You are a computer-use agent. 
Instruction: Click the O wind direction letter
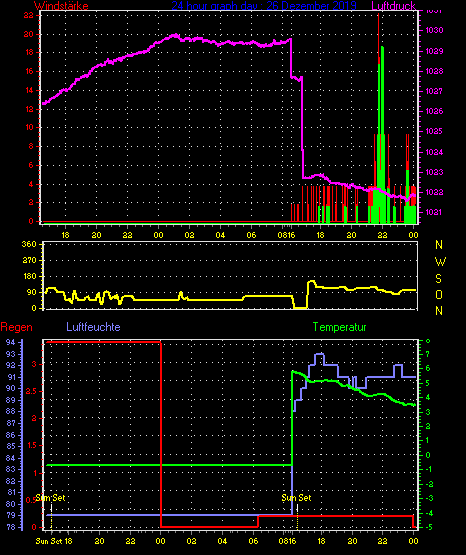439,294
